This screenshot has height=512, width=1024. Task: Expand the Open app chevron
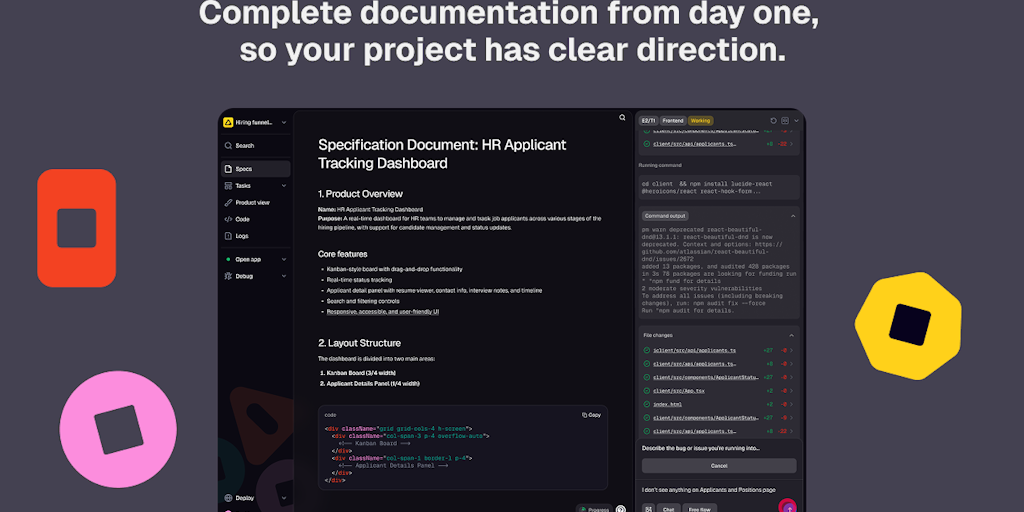click(x=283, y=259)
